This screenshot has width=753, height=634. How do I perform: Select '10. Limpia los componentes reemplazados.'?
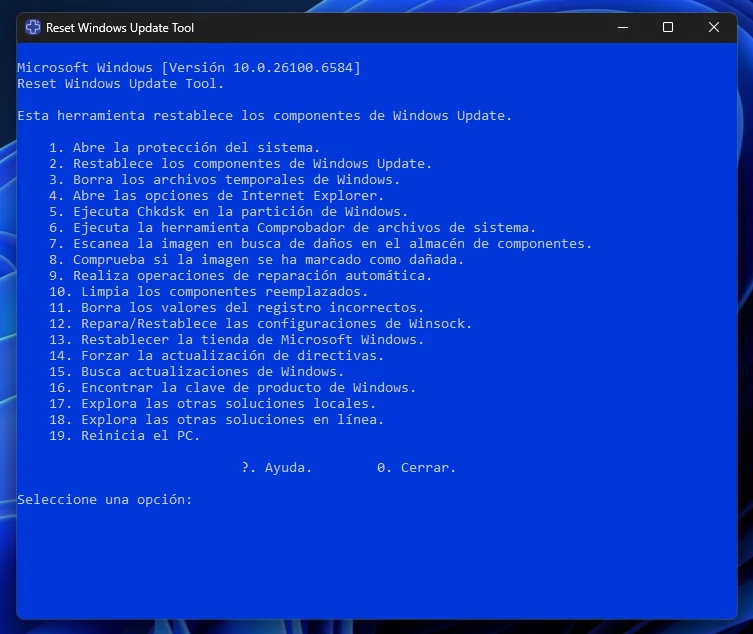pos(208,292)
